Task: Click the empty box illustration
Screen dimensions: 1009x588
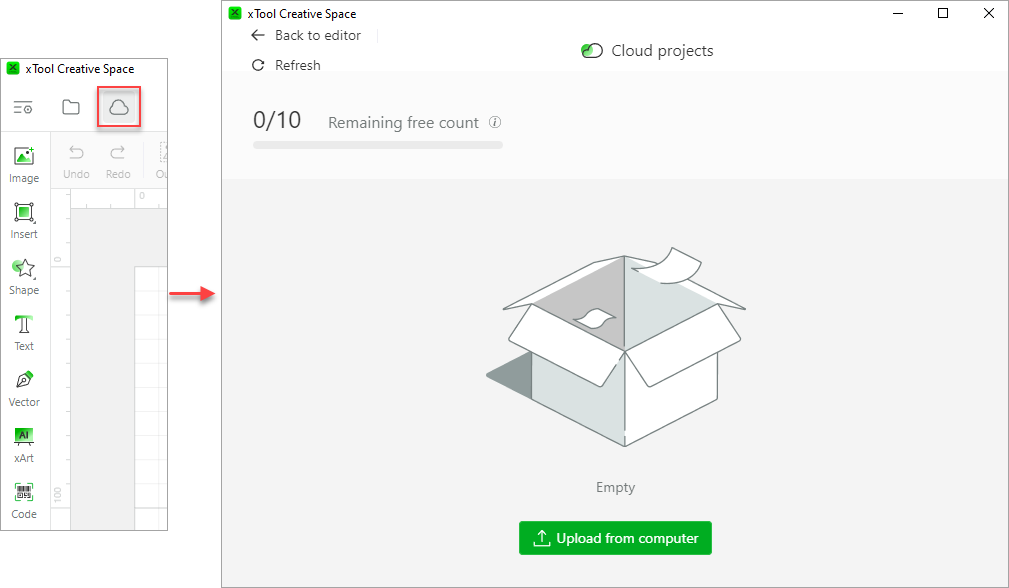Action: (x=616, y=350)
